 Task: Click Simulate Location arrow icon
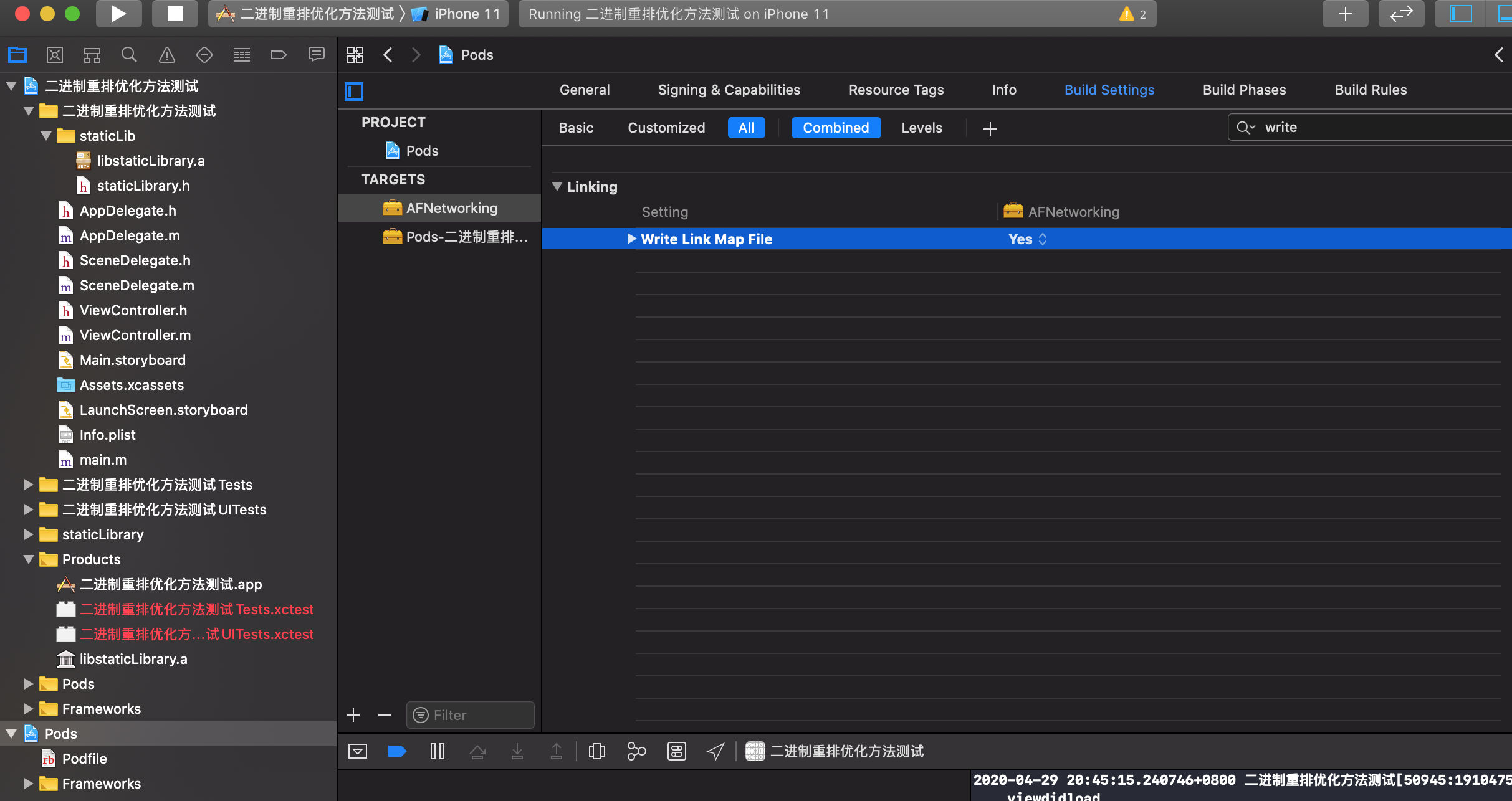coord(715,751)
